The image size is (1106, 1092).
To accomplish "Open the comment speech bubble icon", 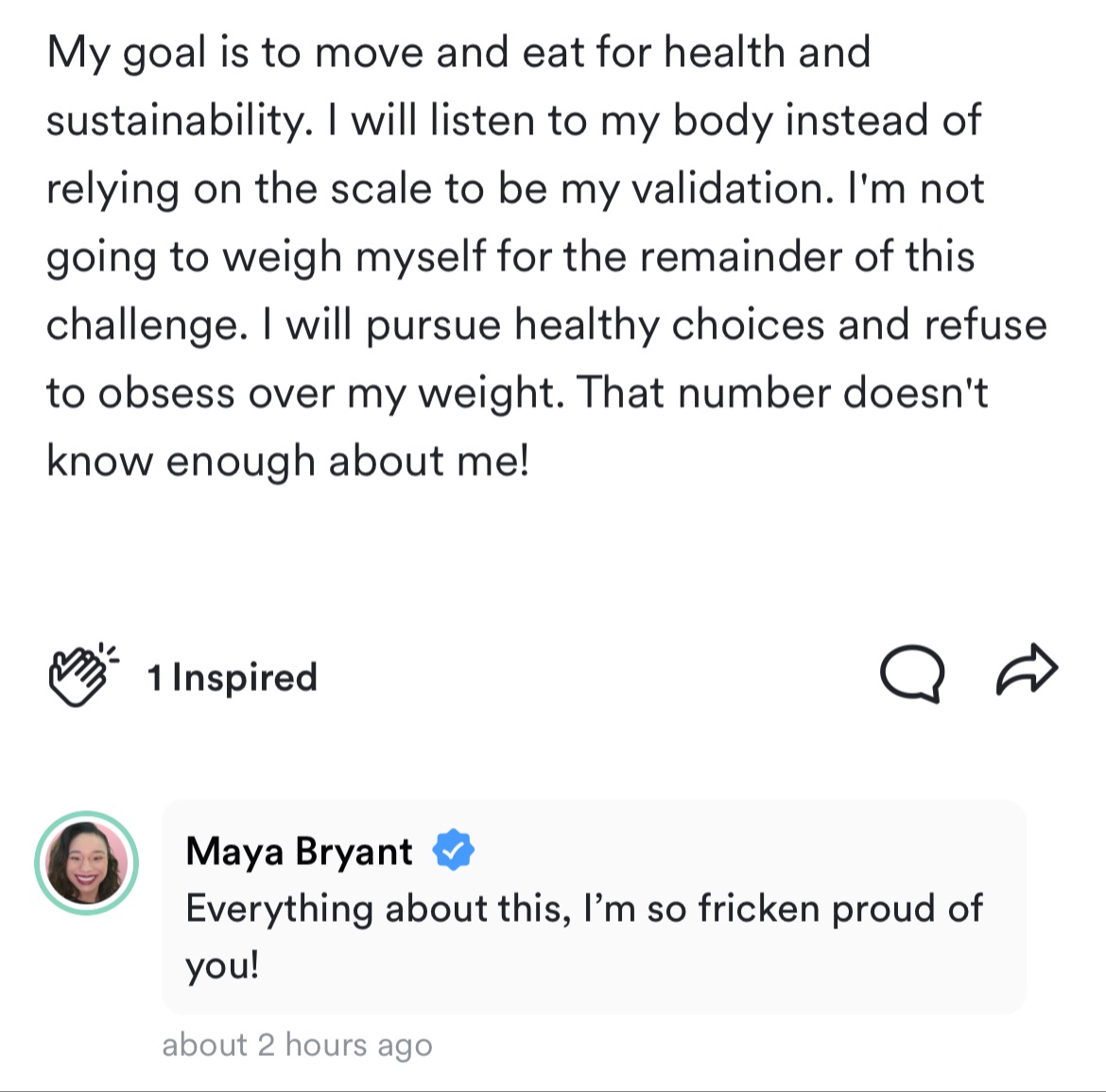I will (x=911, y=675).
